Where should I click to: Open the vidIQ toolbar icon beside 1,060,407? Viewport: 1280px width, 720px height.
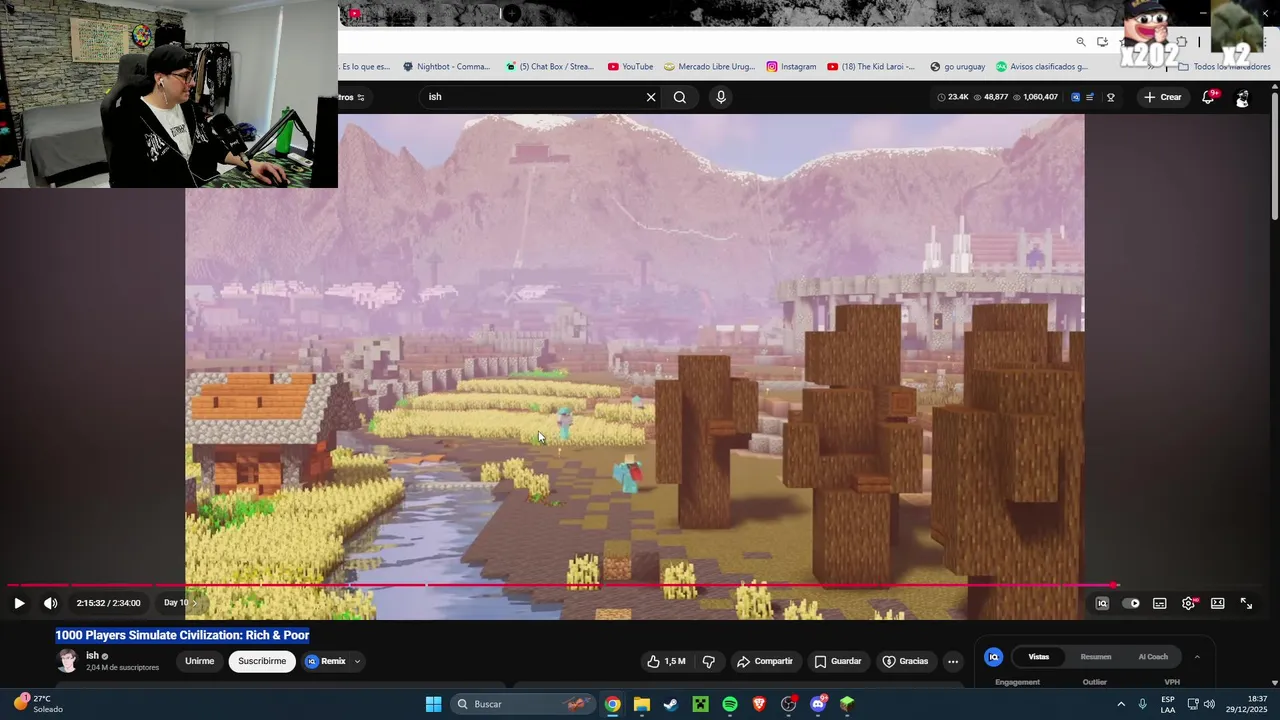coord(1076,97)
